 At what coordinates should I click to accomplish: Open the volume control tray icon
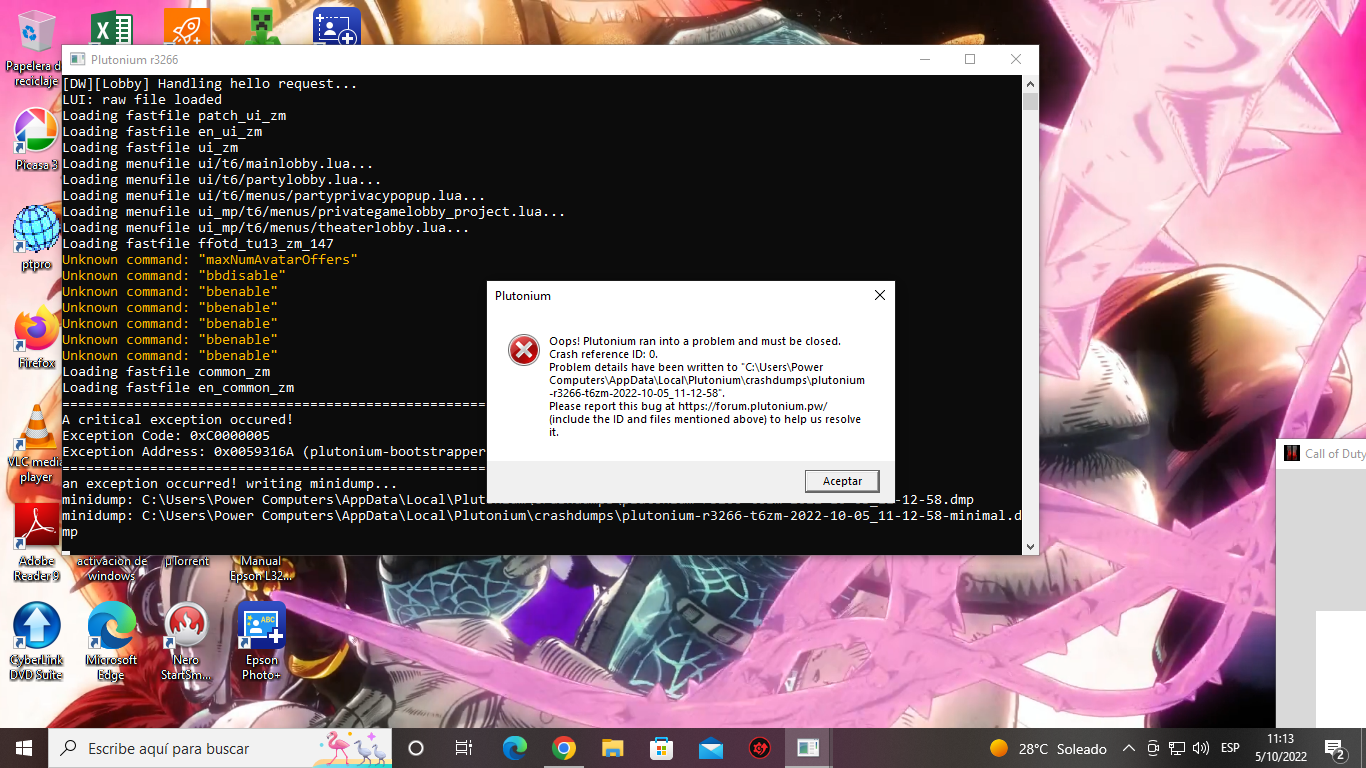coord(1201,748)
